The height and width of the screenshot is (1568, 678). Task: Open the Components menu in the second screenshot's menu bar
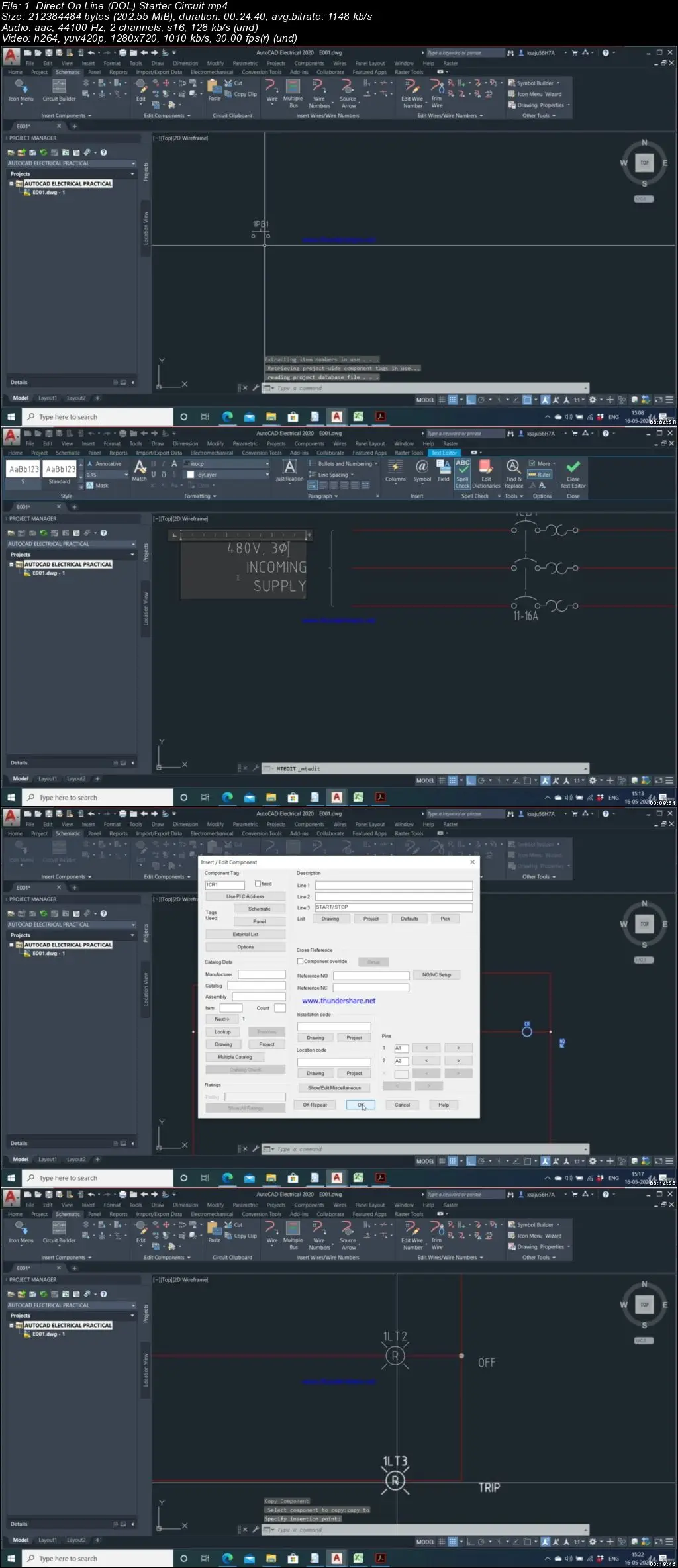(309, 443)
